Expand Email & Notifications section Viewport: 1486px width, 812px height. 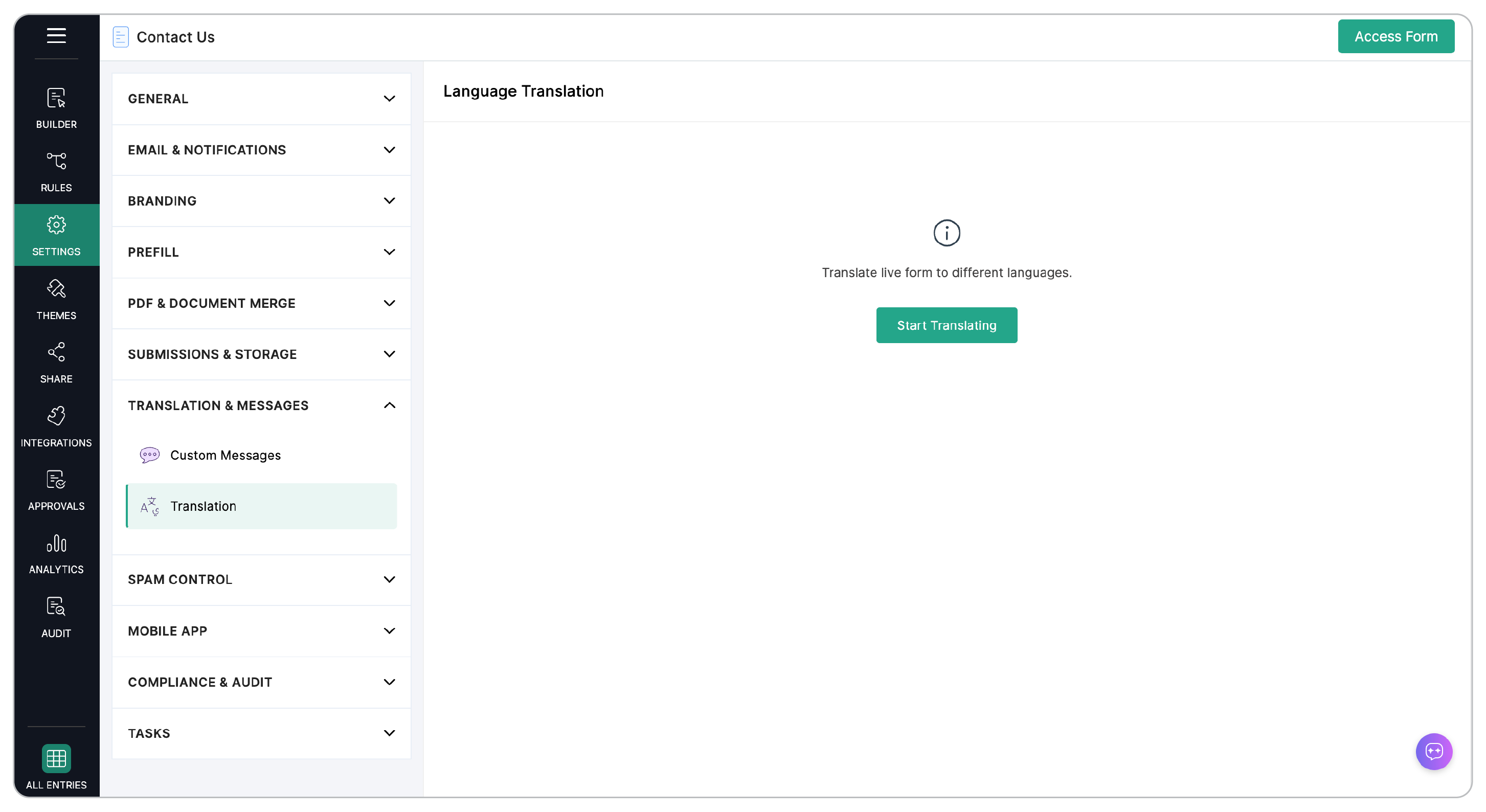point(261,150)
